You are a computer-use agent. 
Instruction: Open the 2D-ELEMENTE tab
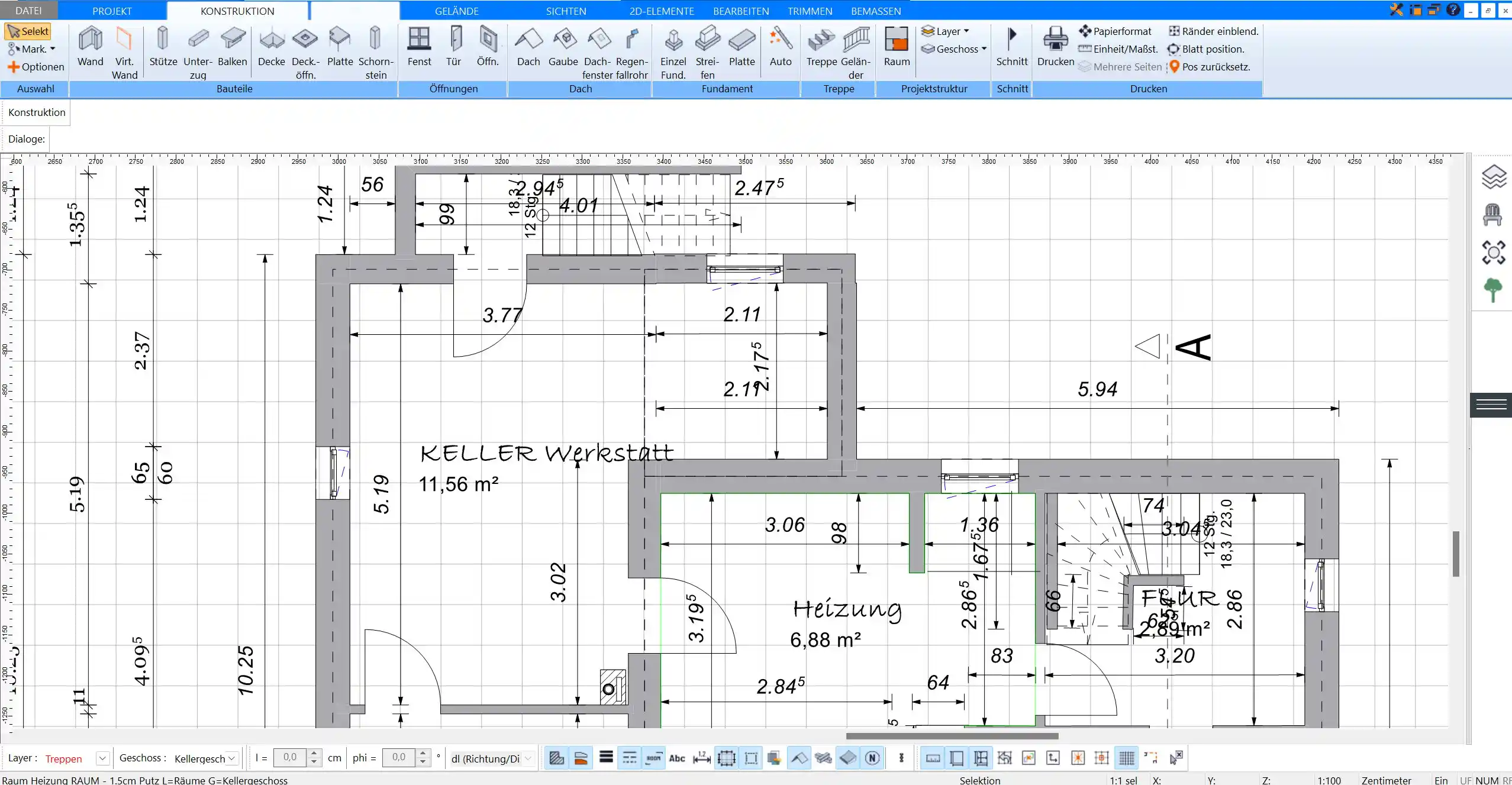pyautogui.click(x=662, y=11)
